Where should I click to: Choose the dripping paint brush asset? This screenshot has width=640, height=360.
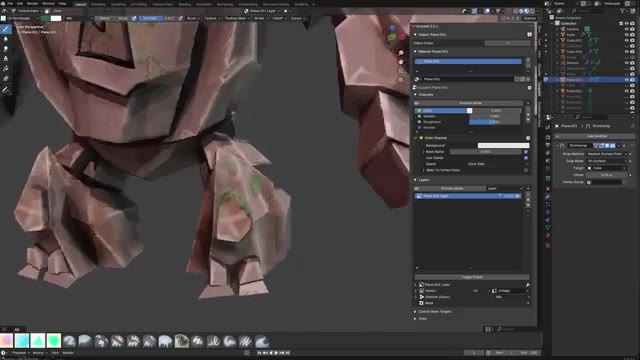click(x=165, y=341)
